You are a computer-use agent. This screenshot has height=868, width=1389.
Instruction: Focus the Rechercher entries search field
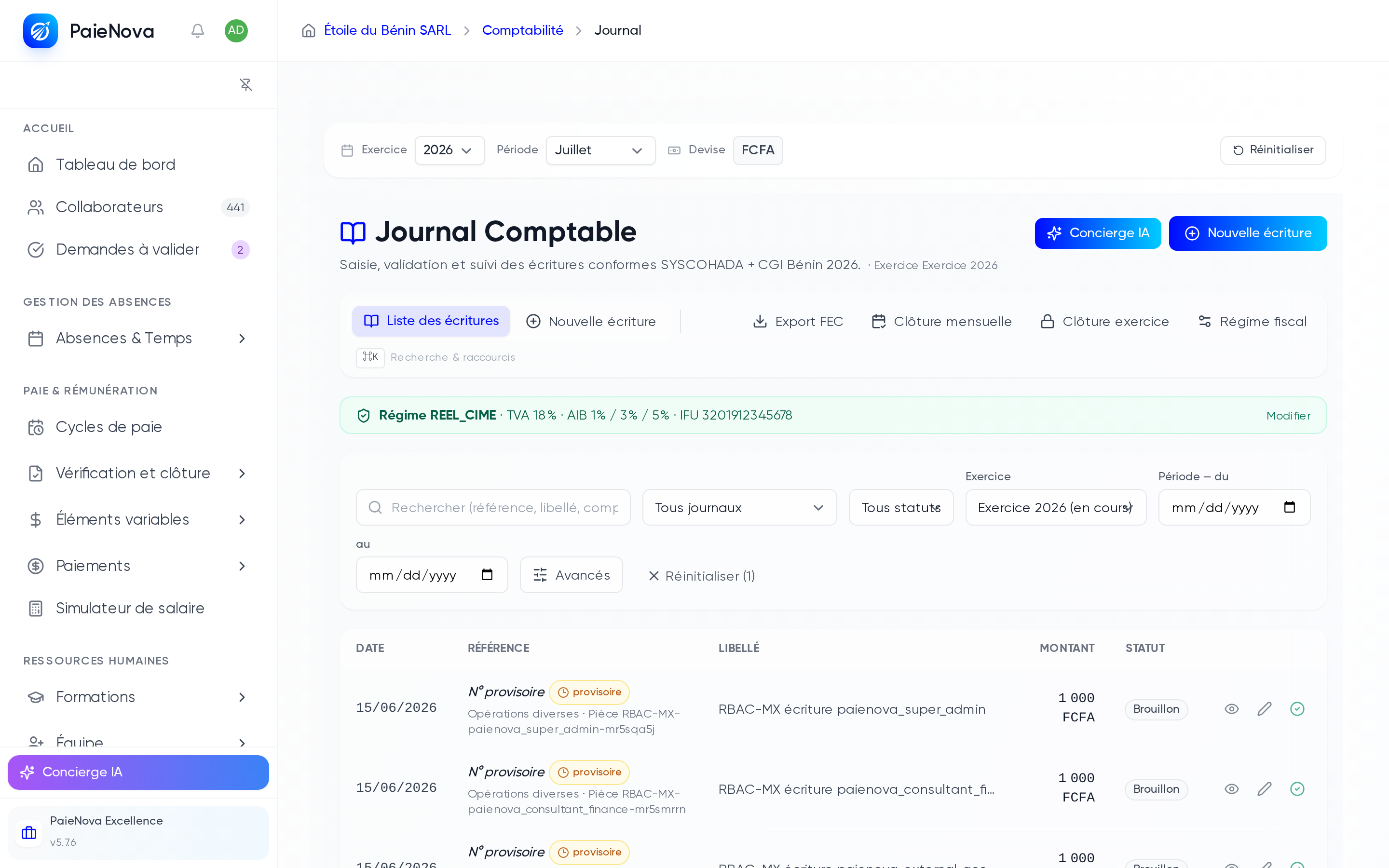coord(493,507)
